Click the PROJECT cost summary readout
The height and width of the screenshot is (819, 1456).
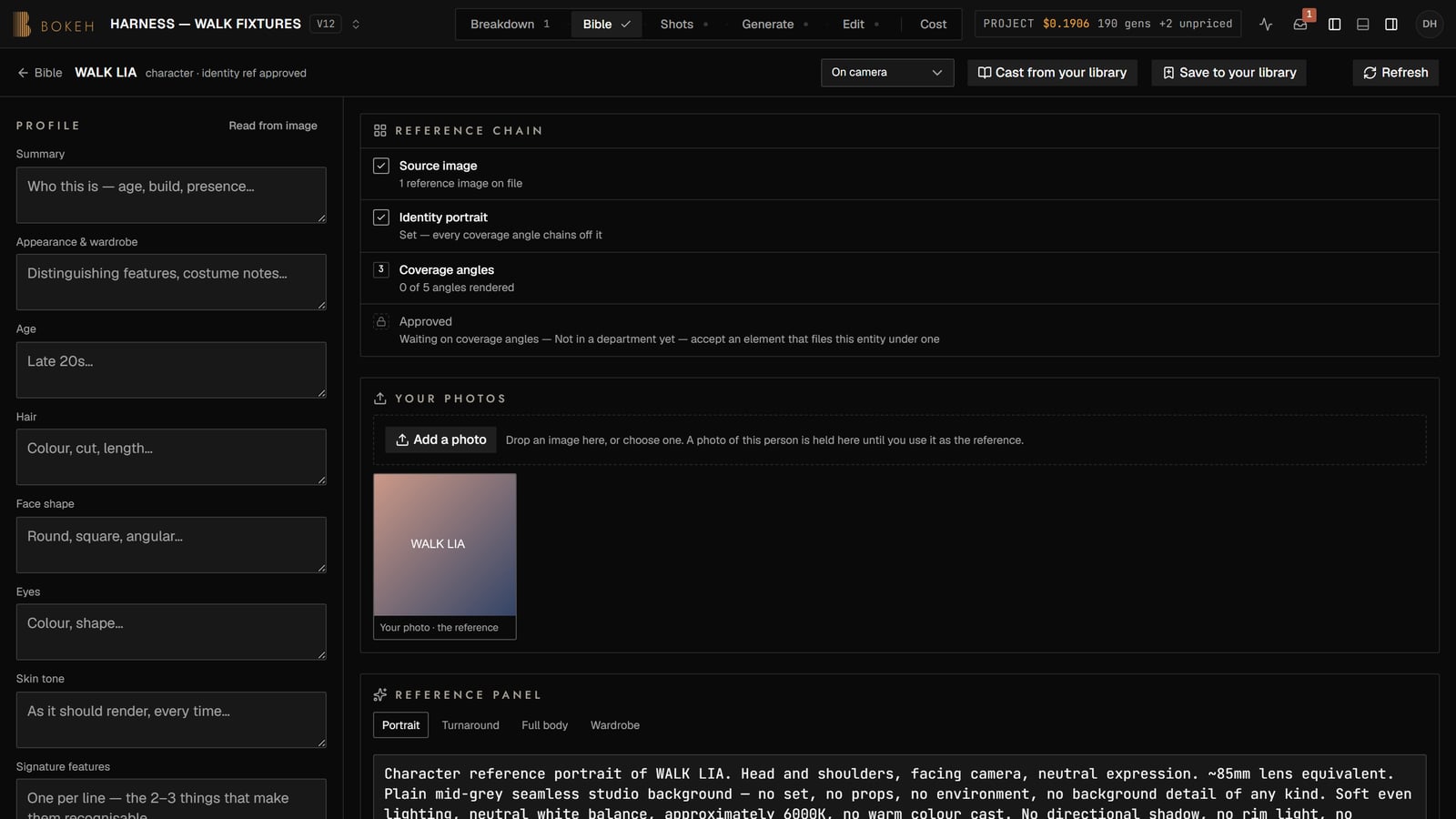[1107, 25]
